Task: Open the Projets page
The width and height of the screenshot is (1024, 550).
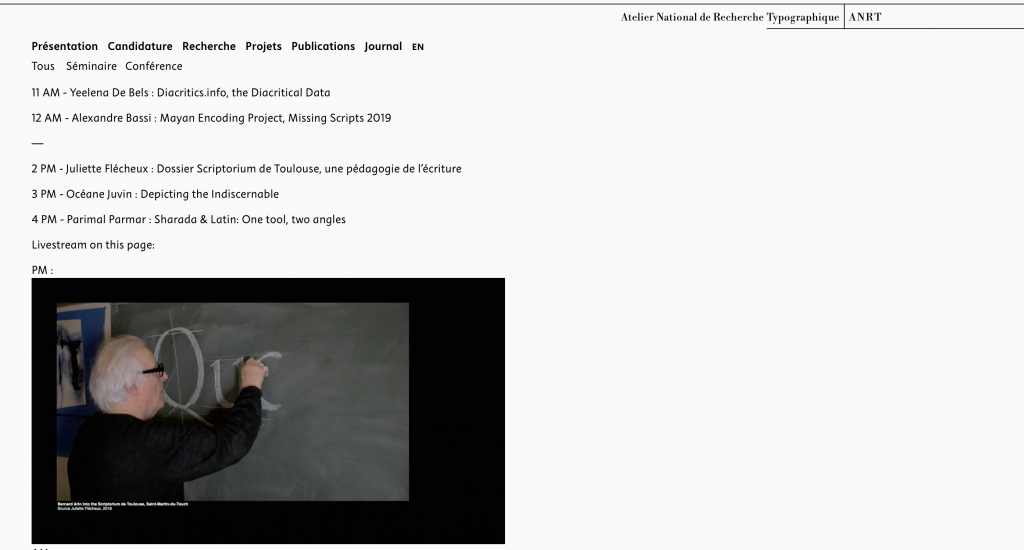Action: pyautogui.click(x=263, y=46)
